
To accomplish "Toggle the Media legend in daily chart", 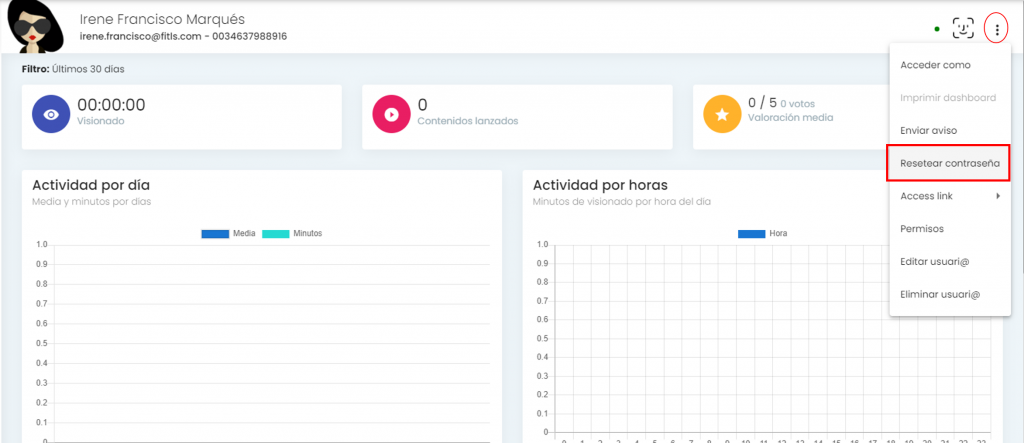I will coord(229,233).
